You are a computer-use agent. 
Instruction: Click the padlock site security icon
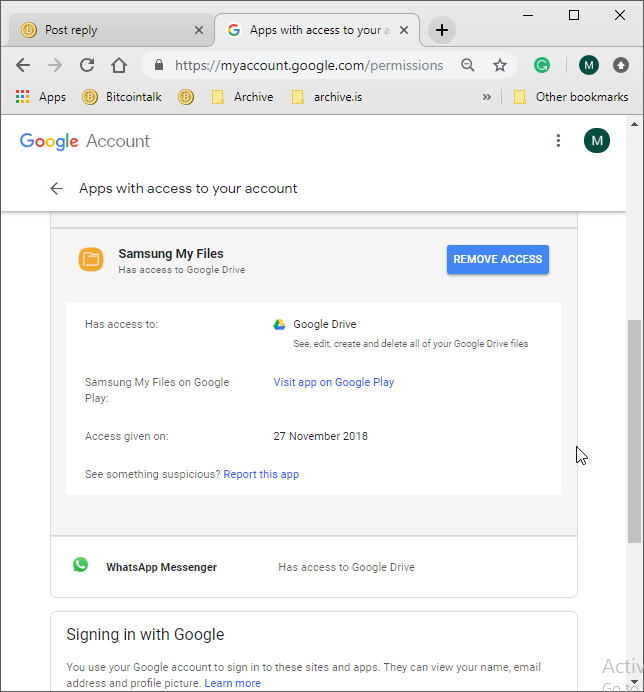tap(159, 65)
